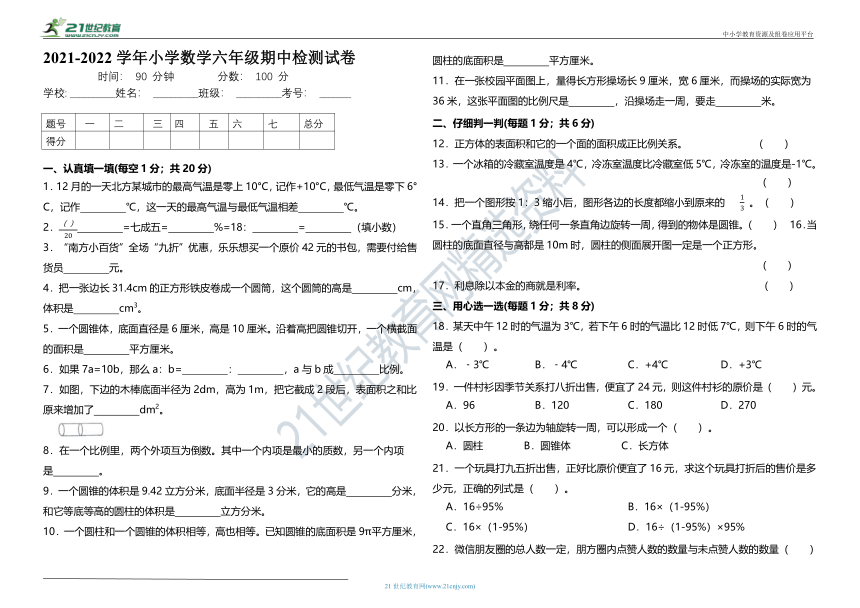Viewport: 860px width, 608px height.
Task: Click section heading 二、仔细判一判(每题 1 分; 共 6 分)
Action: click(513, 123)
